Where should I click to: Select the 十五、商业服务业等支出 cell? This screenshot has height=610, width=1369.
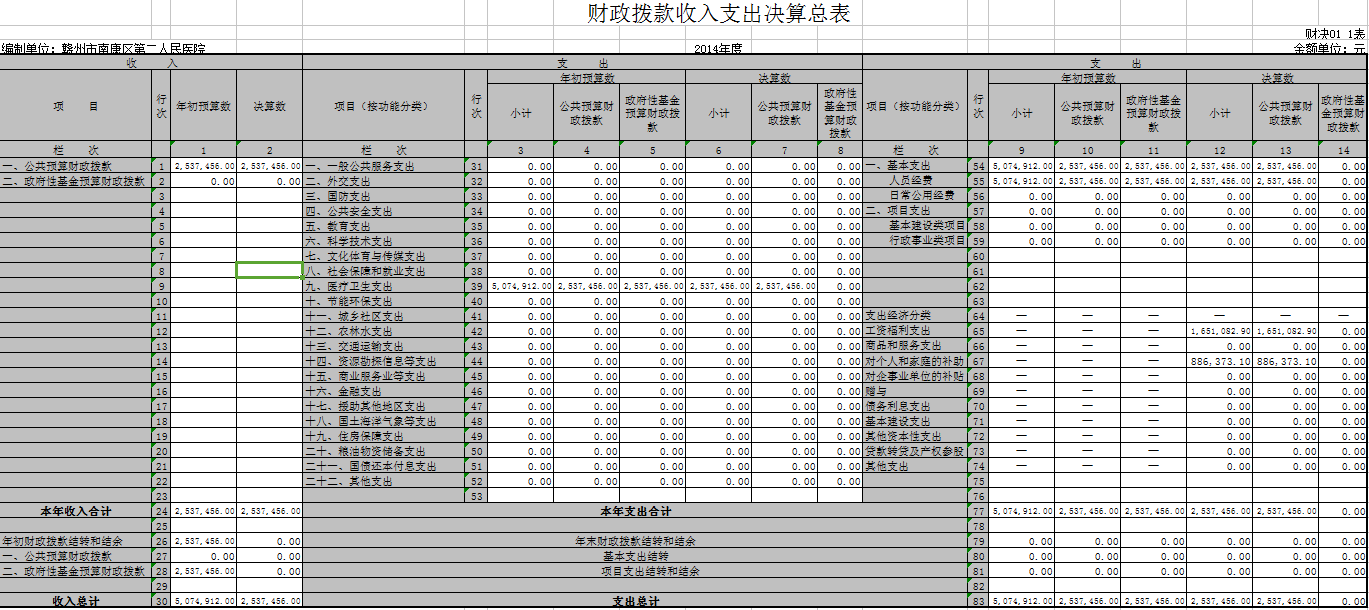(384, 377)
